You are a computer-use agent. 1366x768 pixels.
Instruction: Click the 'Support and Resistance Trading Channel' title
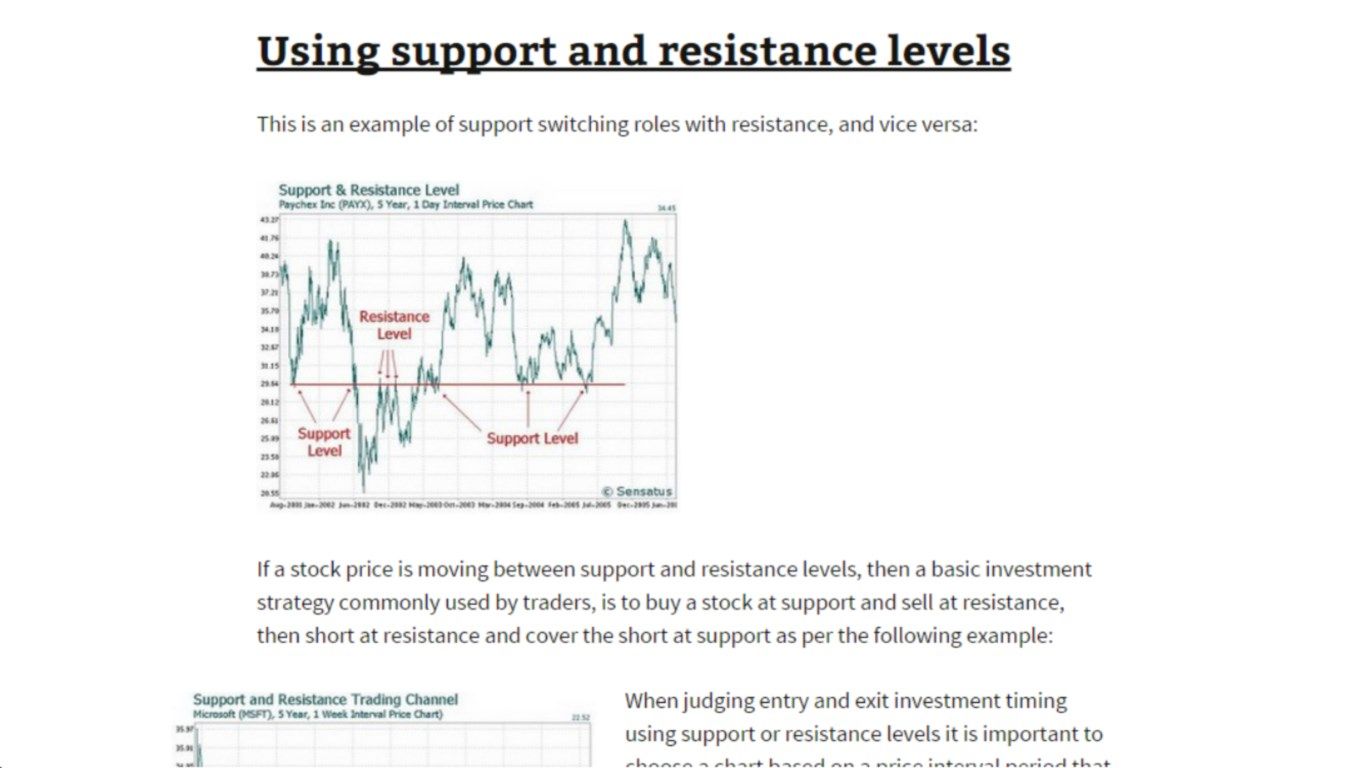coord(326,700)
